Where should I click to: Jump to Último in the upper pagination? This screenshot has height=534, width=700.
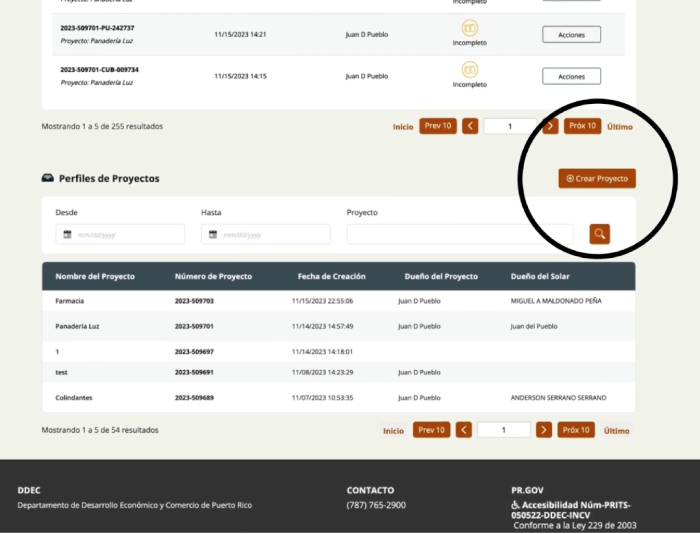pyautogui.click(x=620, y=127)
